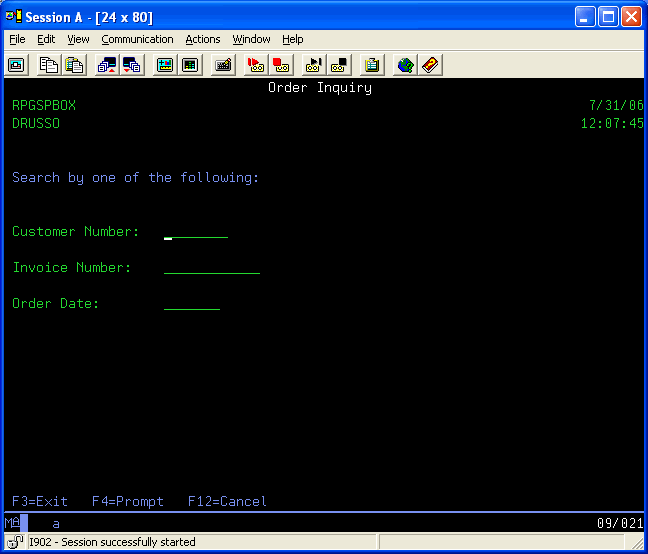
Task: Click the Send file to host icon
Action: (107, 65)
